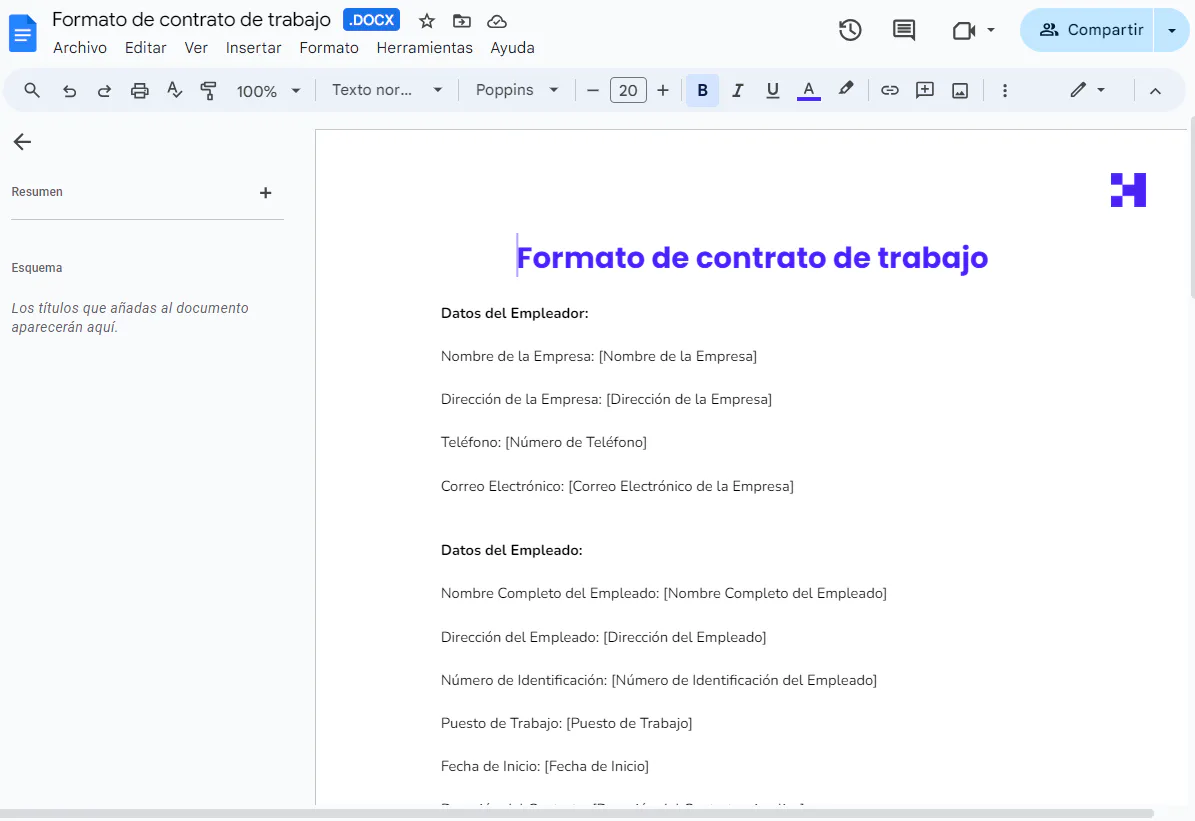
Task: Run spelling check via spell-check icon
Action: 174,90
